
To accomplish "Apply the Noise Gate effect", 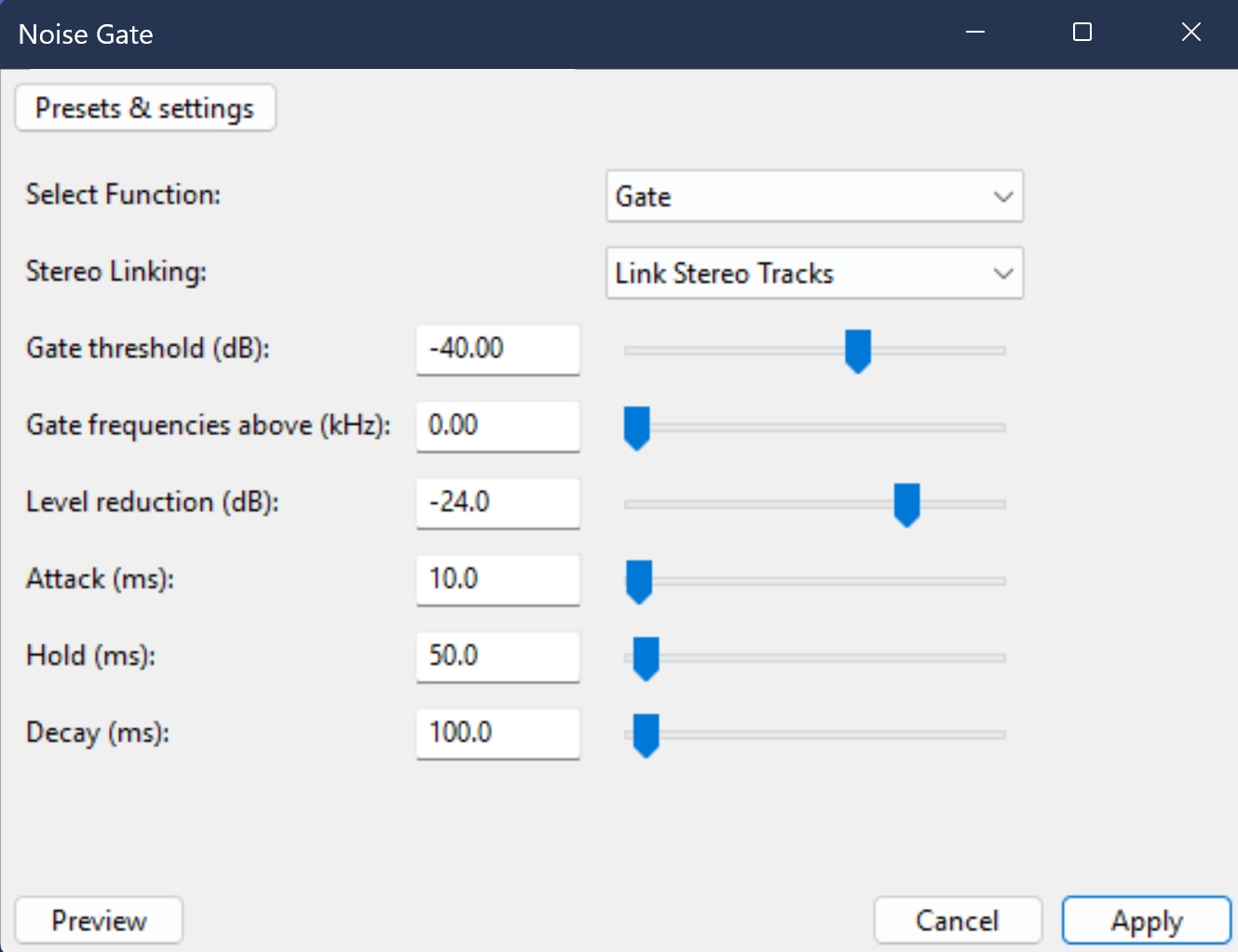I will pos(1147,920).
